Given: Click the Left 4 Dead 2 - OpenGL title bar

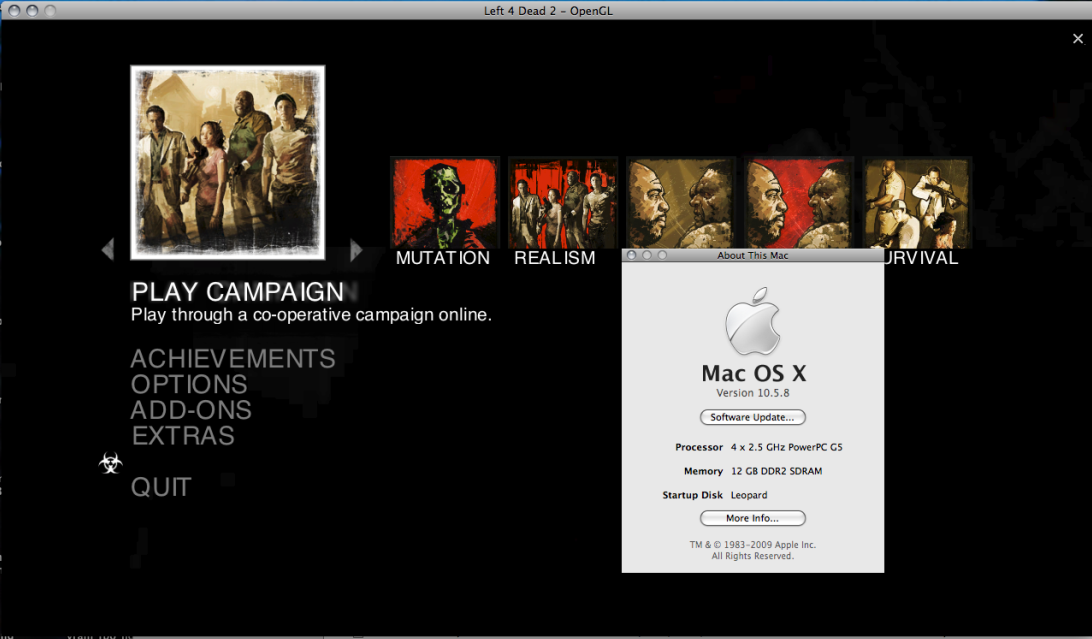Looking at the screenshot, I should click(546, 10).
